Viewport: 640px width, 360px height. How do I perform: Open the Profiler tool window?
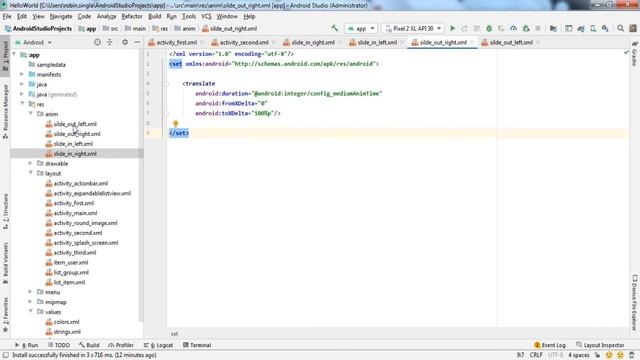121,345
